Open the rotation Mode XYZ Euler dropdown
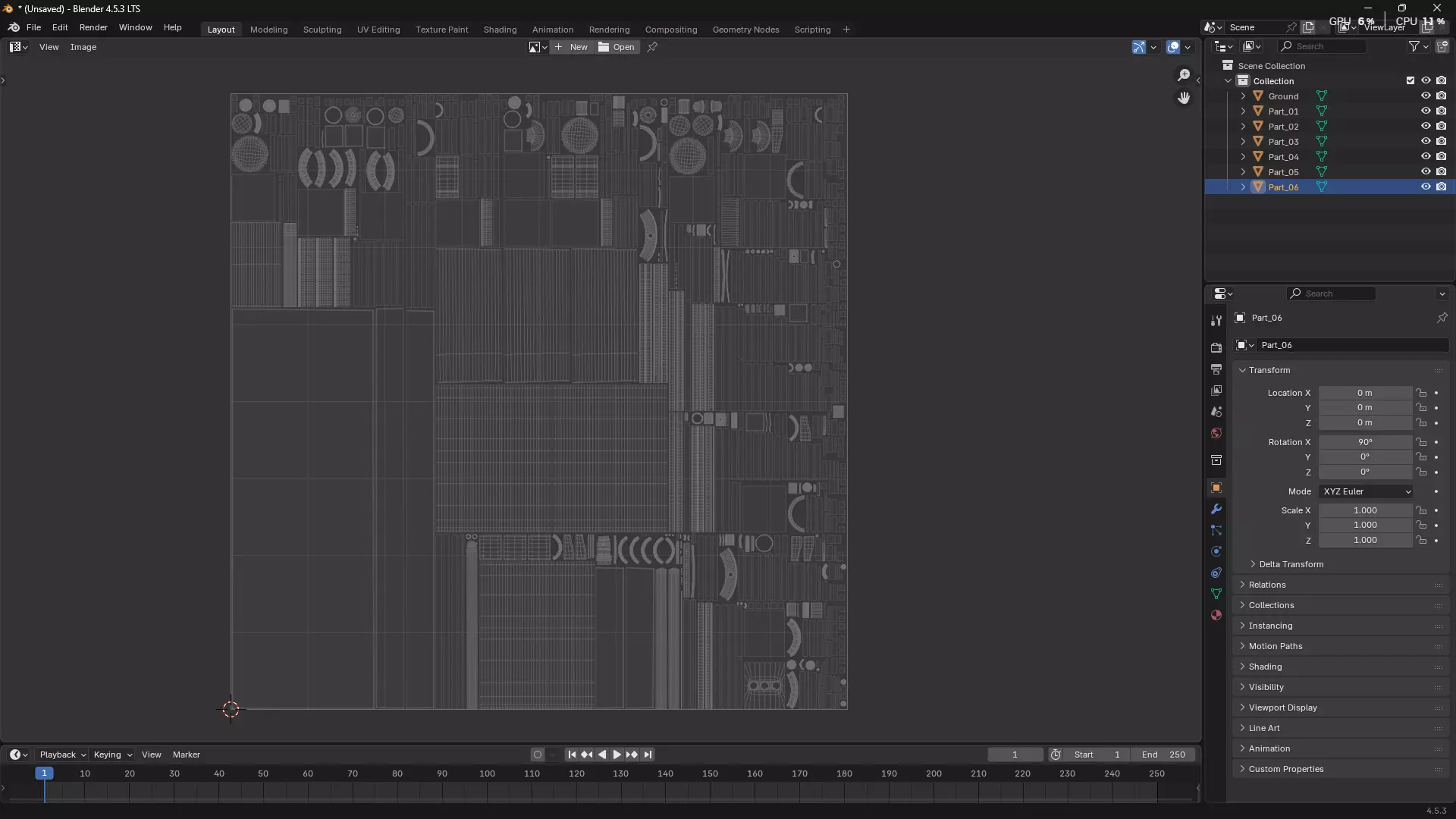This screenshot has width=1456, height=819. coord(1367,491)
